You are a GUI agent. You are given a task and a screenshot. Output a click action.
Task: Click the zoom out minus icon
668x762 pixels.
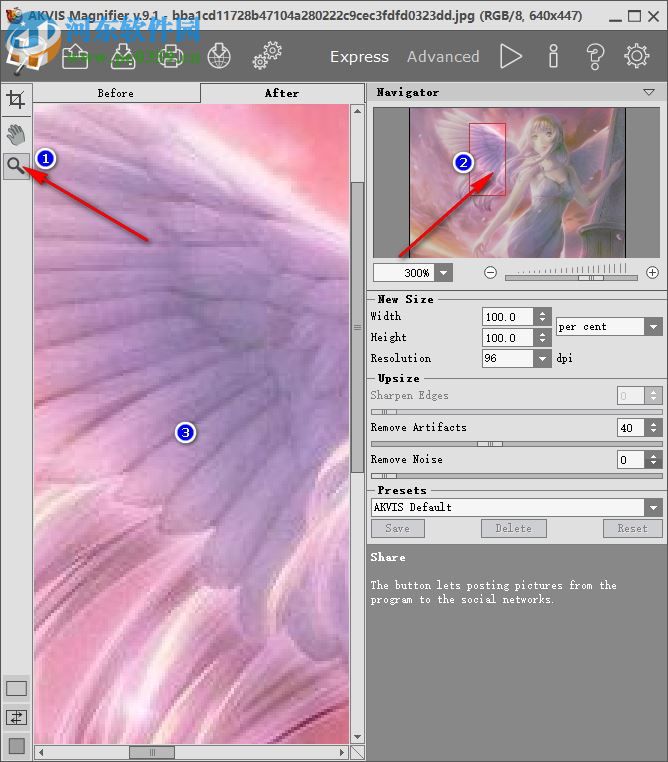pyautogui.click(x=490, y=273)
